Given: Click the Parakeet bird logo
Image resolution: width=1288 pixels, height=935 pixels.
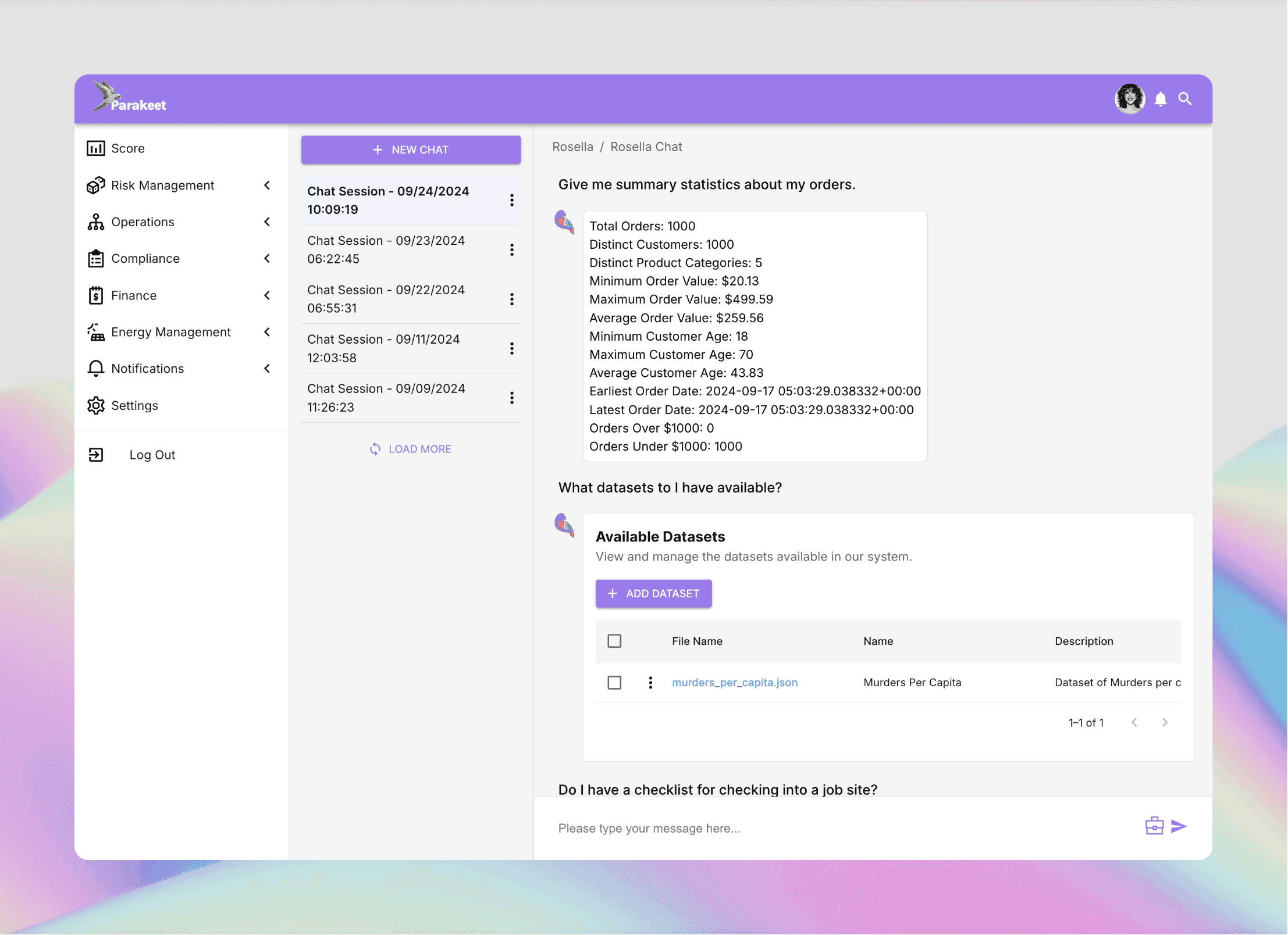Looking at the screenshot, I should [x=129, y=97].
